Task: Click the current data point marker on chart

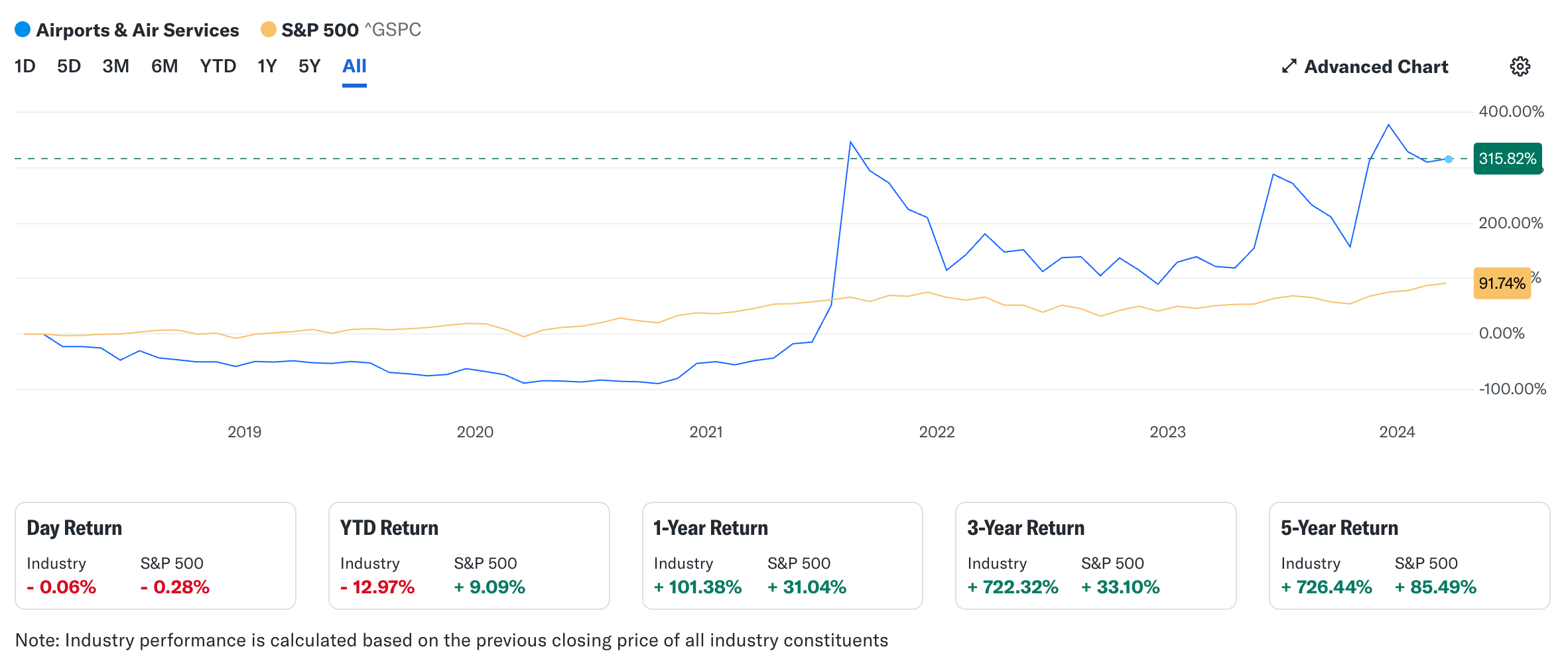Action: coord(1449,159)
